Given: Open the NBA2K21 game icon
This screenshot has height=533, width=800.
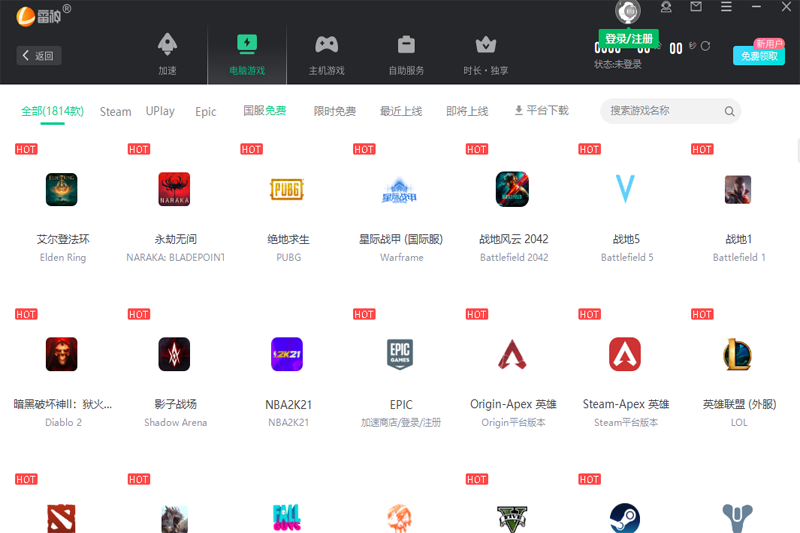Looking at the screenshot, I should coord(287,354).
